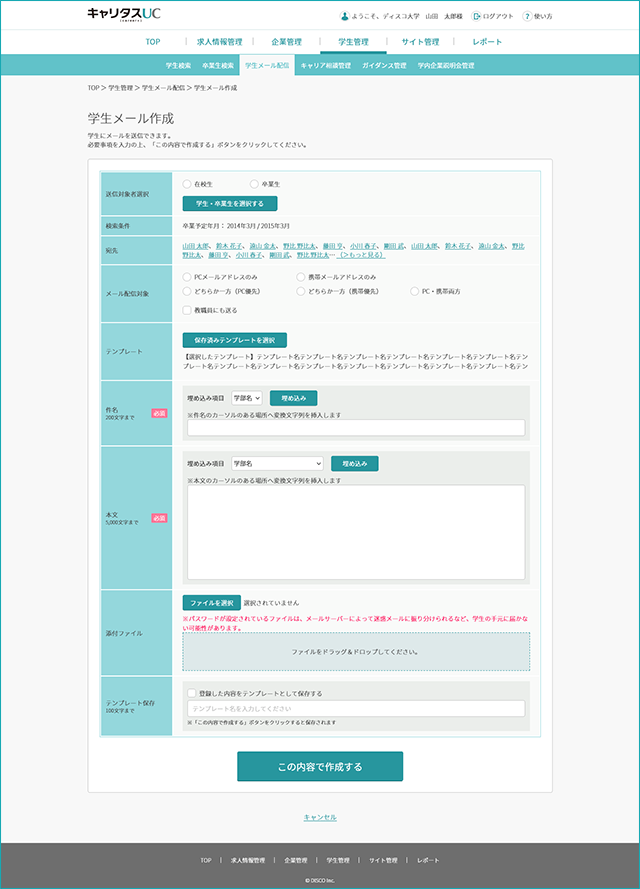Switch to the 学生検索 sub-tab

[179, 65]
